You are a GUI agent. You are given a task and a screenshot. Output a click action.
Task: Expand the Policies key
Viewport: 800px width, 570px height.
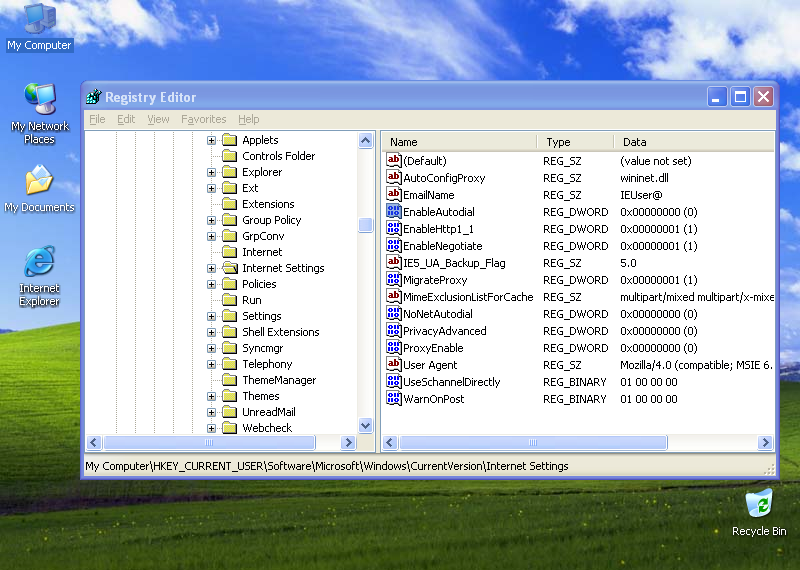(211, 284)
